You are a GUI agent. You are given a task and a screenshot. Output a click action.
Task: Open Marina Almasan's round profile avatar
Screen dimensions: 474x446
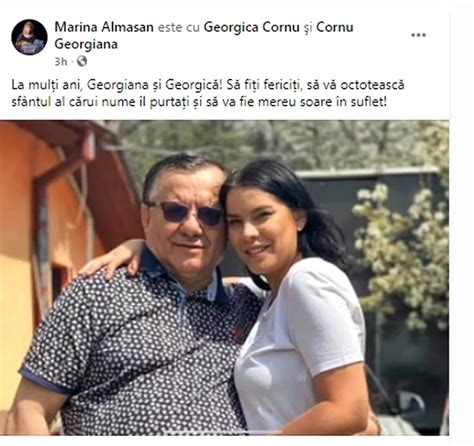coord(29,37)
